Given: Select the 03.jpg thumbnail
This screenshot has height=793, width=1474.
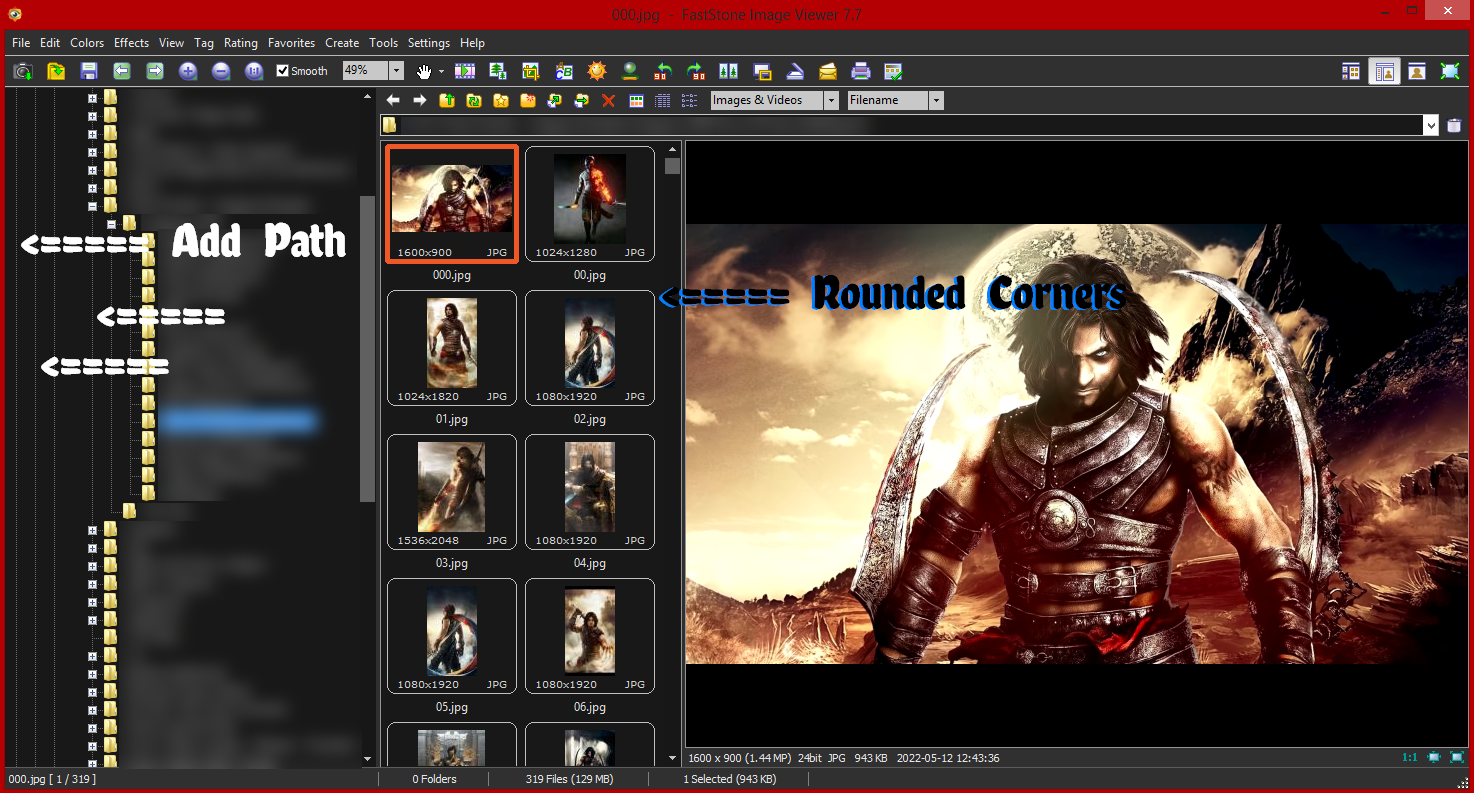Looking at the screenshot, I should click(x=452, y=492).
